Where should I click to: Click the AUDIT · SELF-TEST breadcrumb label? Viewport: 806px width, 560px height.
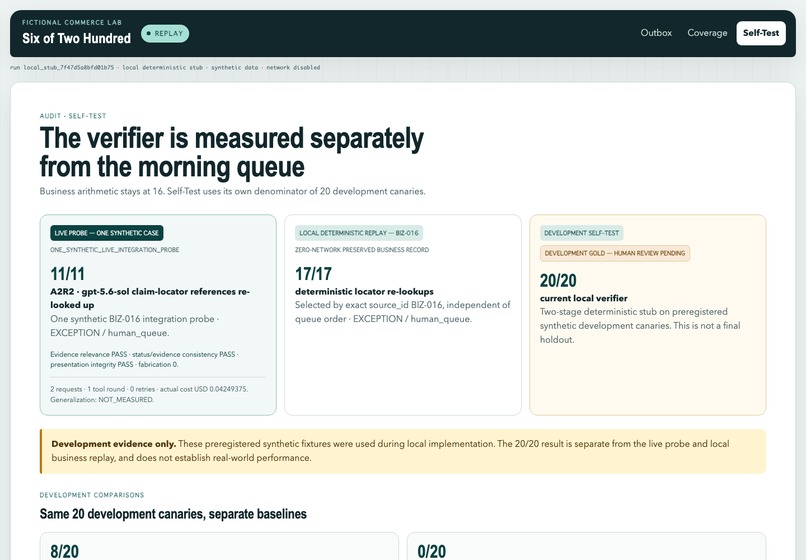point(73,116)
